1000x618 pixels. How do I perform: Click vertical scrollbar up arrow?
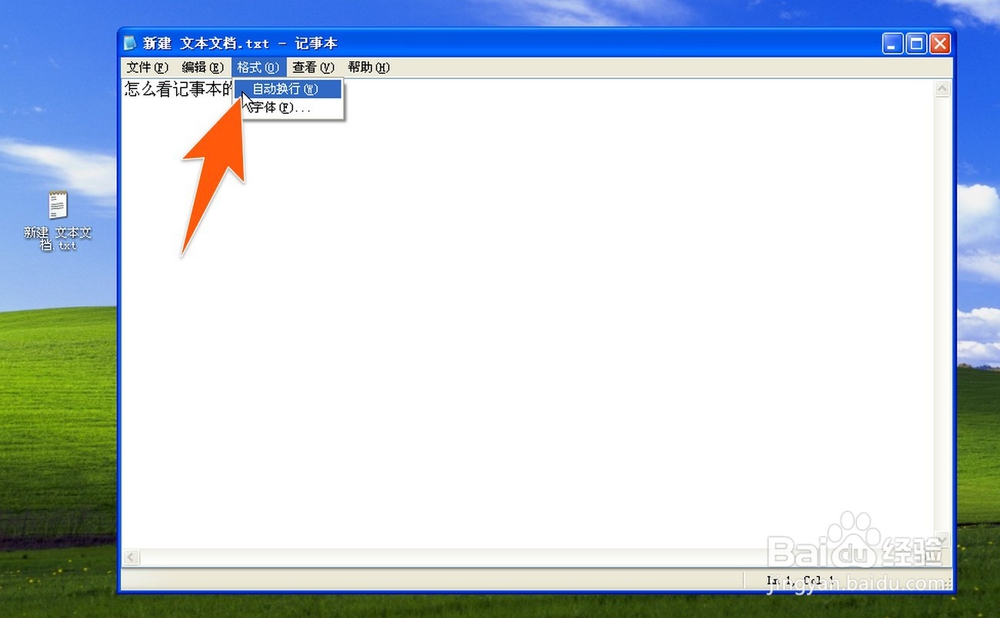coord(942,89)
